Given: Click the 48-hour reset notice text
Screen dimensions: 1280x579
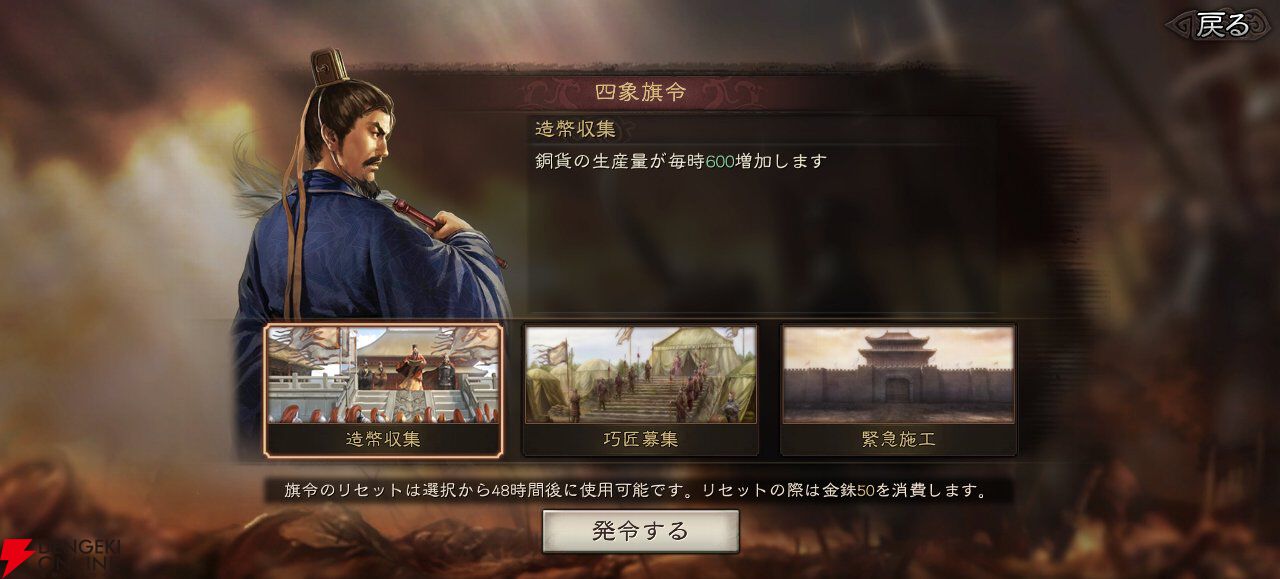Looking at the screenshot, I should point(637,491).
